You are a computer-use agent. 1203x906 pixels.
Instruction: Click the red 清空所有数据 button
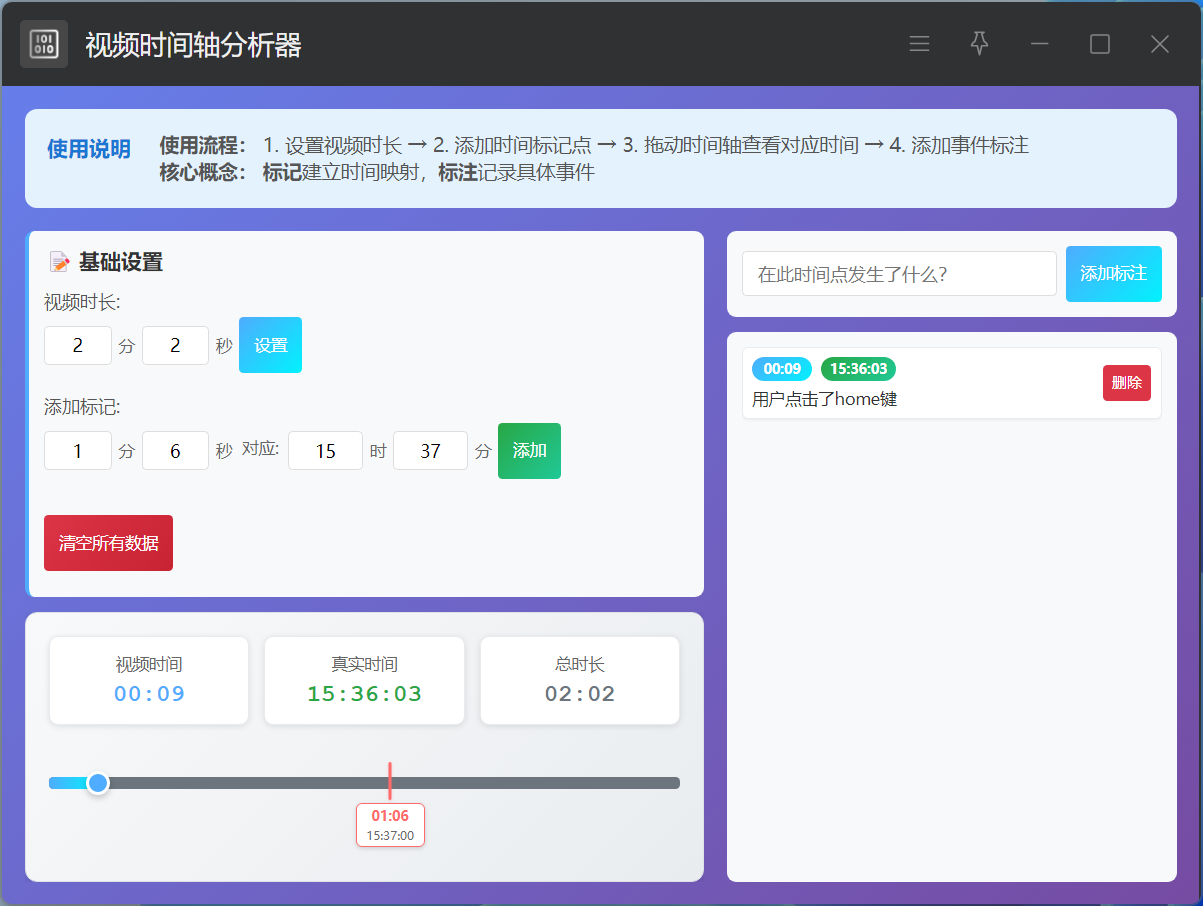[108, 543]
